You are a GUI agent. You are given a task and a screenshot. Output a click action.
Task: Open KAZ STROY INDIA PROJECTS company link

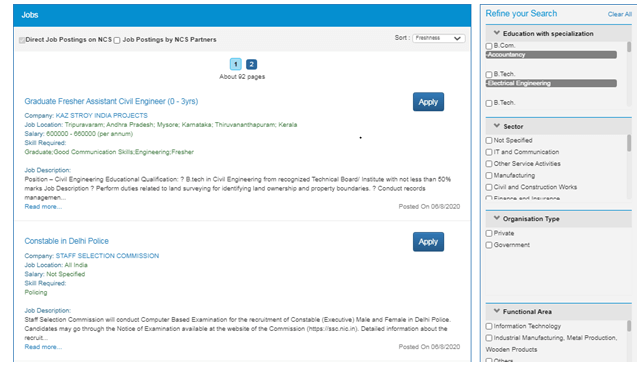[x=102, y=115]
